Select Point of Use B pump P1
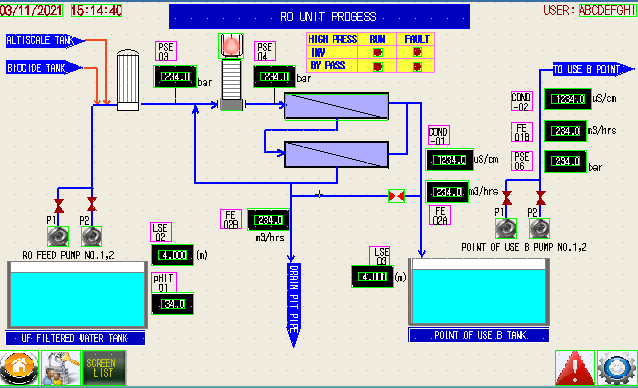This screenshot has height=388, width=638. (506, 228)
